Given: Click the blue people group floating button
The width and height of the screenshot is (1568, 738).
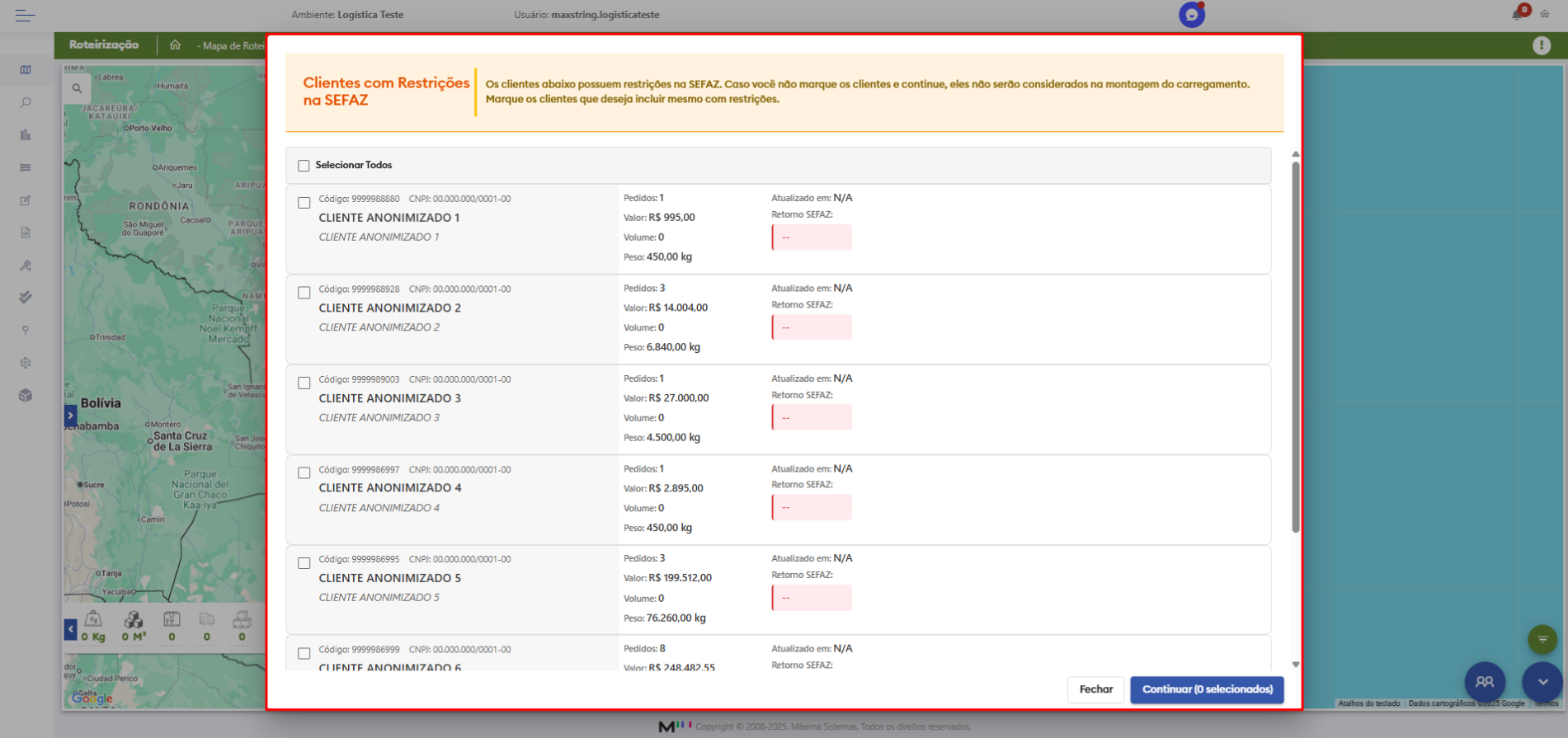Looking at the screenshot, I should (1485, 682).
